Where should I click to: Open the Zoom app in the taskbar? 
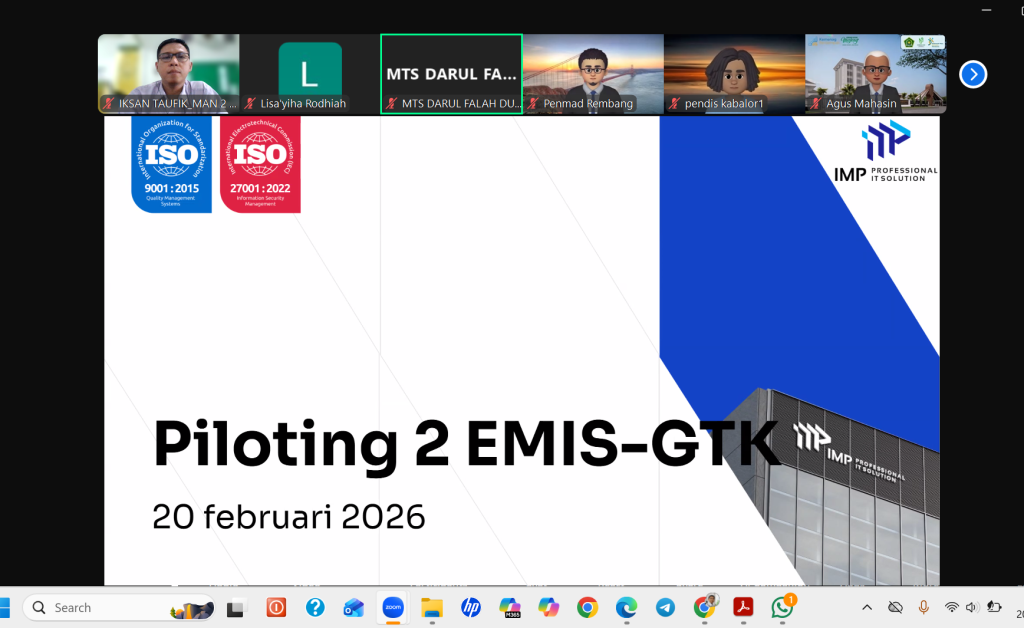(392, 607)
